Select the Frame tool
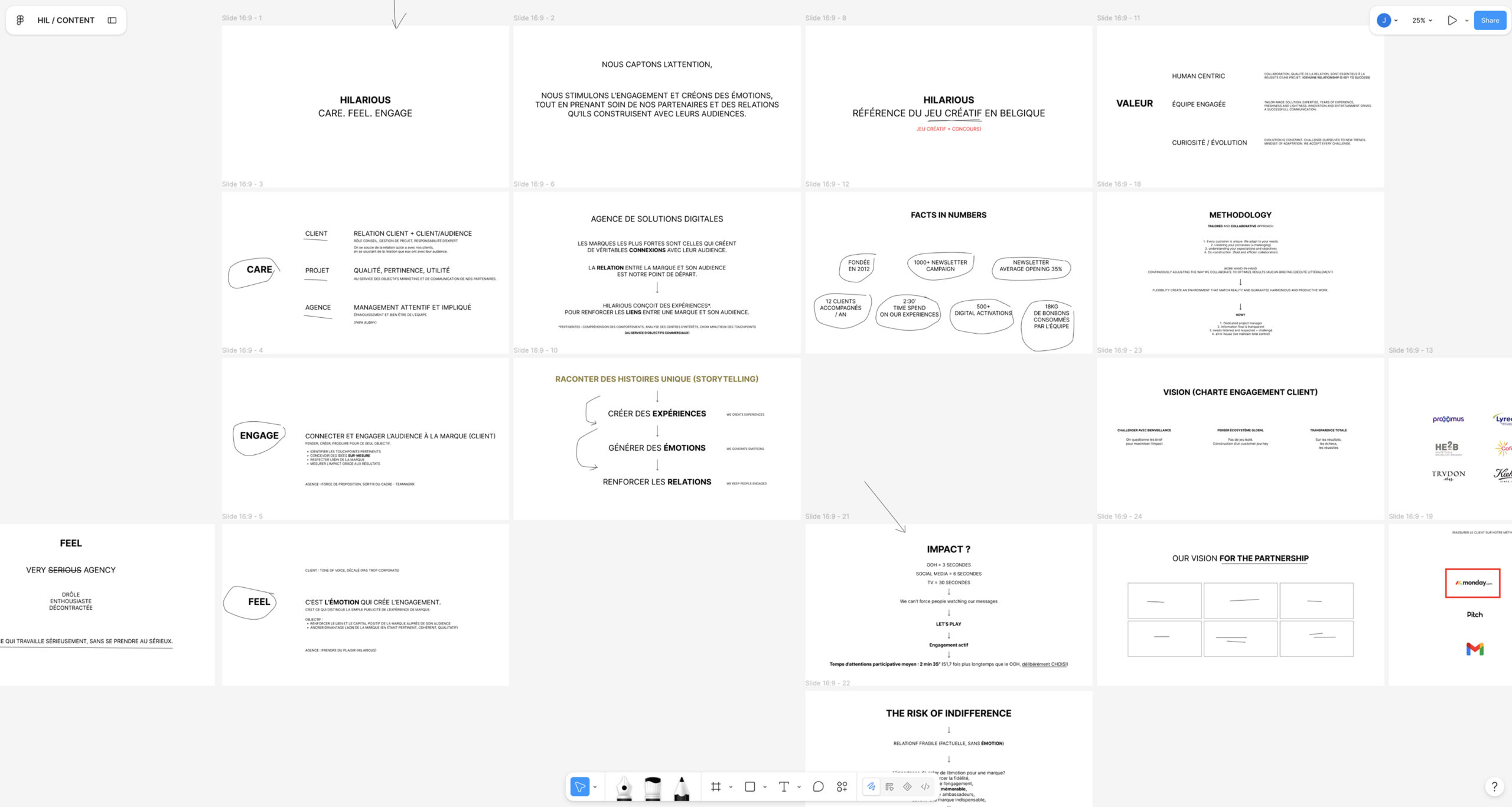This screenshot has width=1512, height=807. (716, 786)
